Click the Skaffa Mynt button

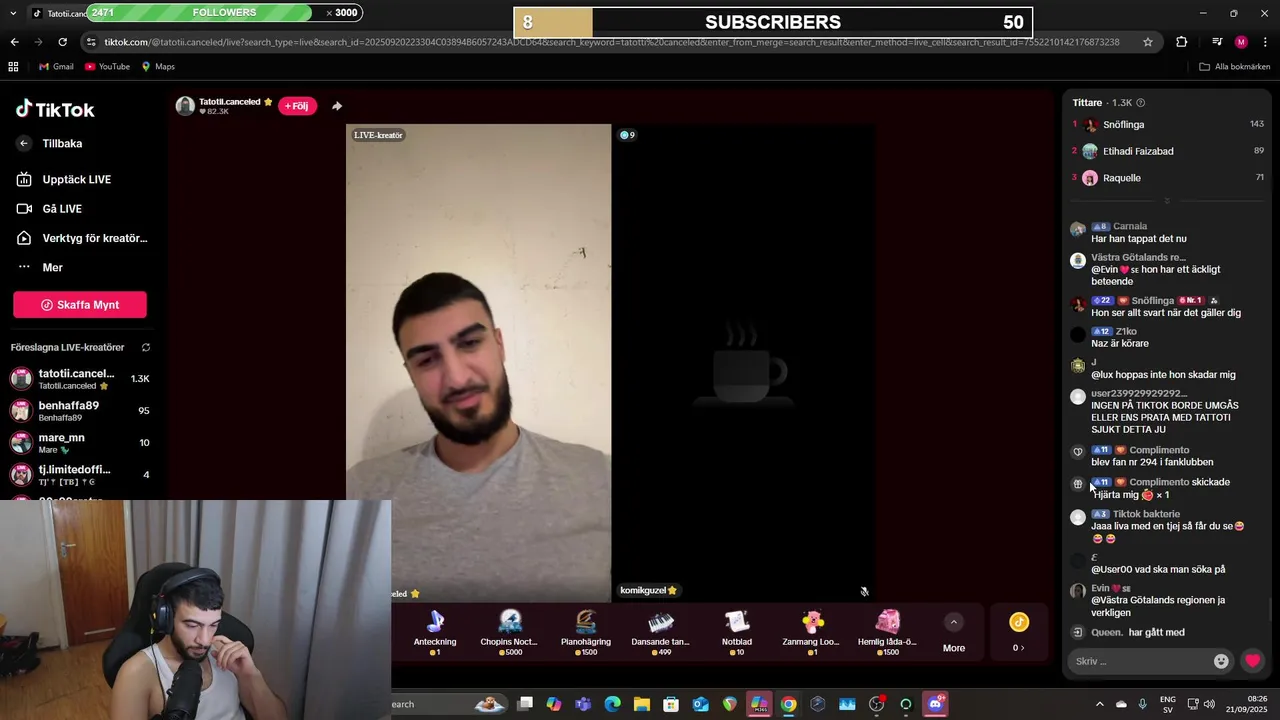pyautogui.click(x=80, y=305)
